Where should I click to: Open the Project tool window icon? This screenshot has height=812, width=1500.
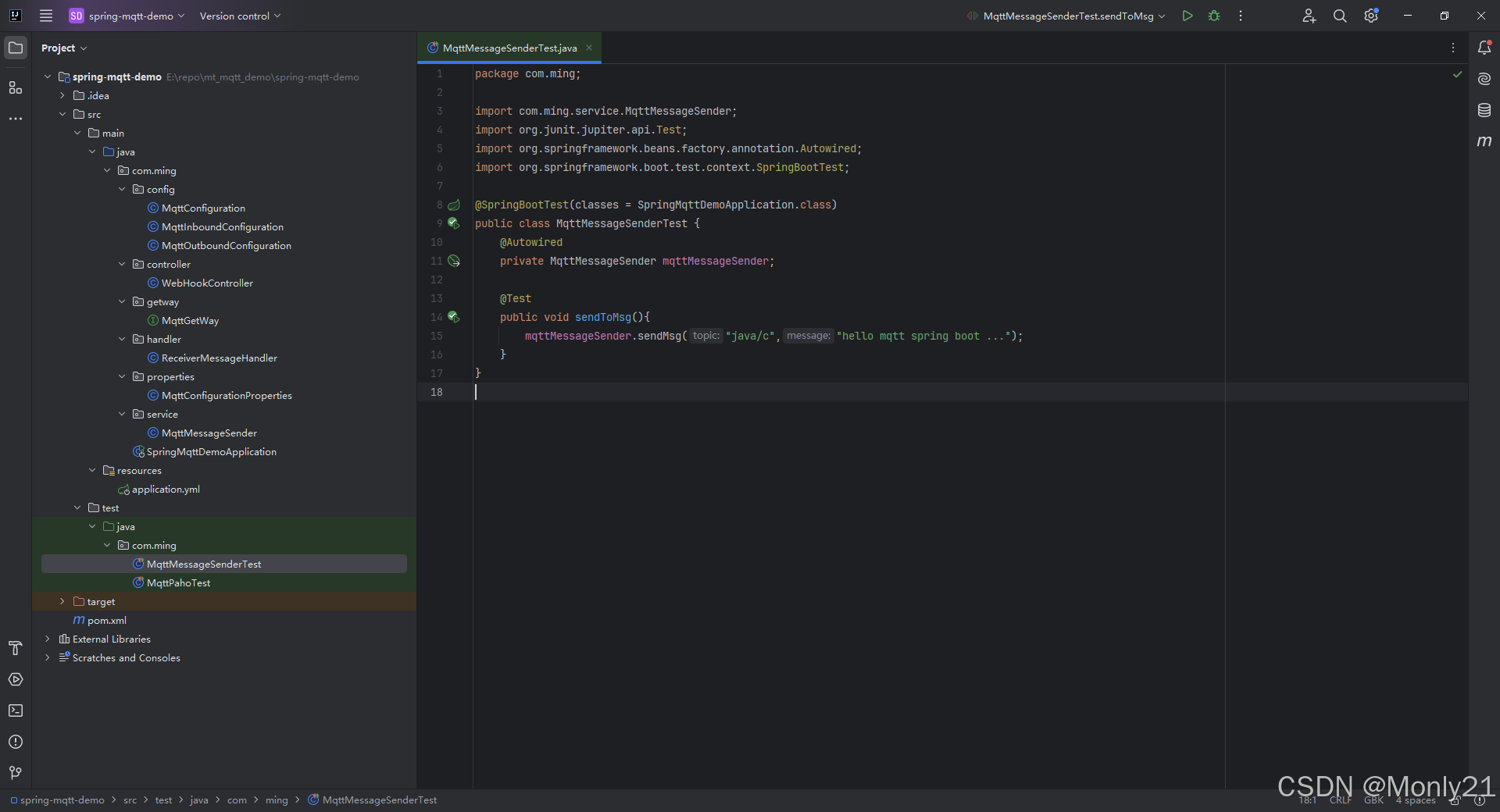click(x=16, y=48)
